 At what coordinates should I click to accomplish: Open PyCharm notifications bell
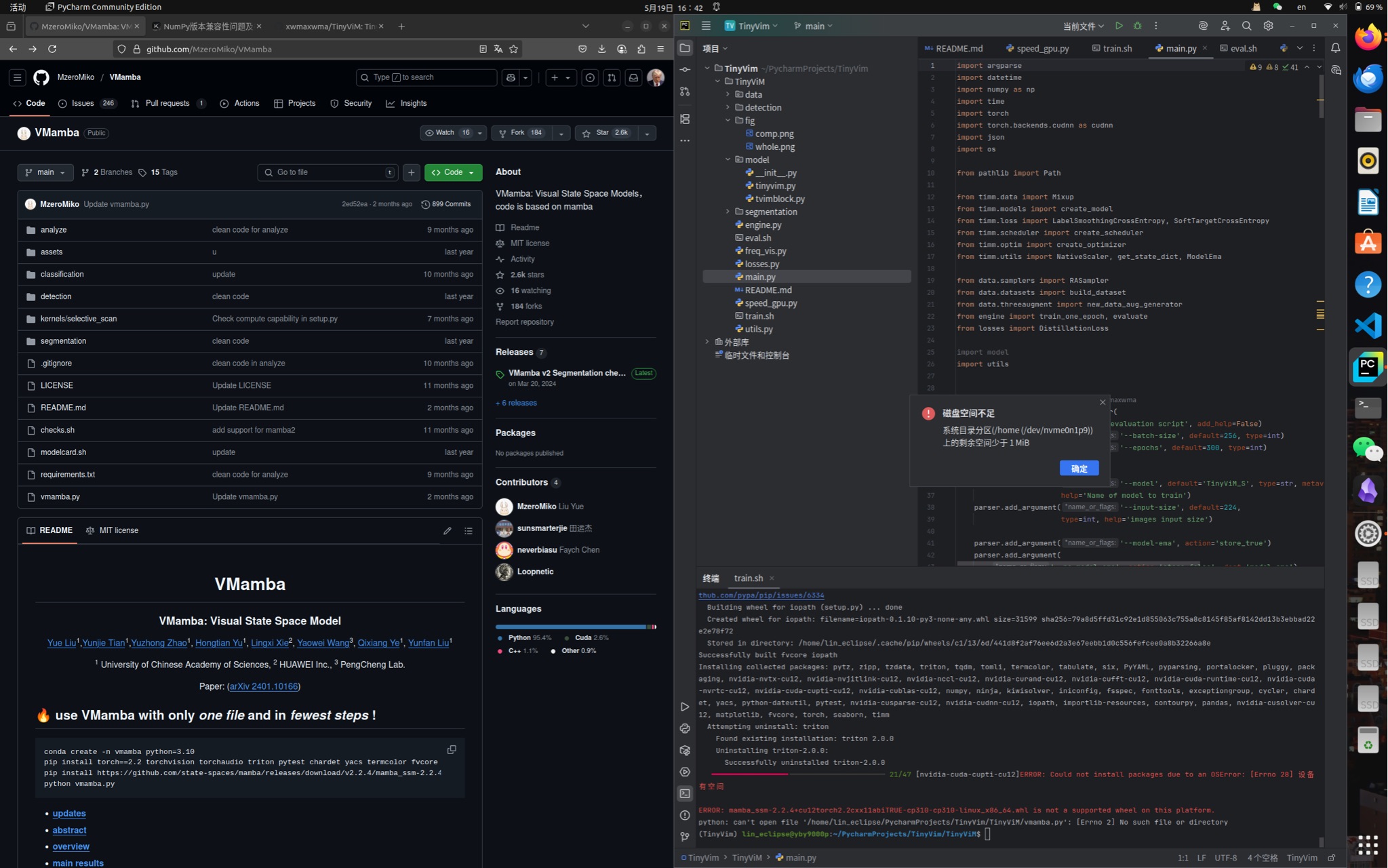pos(1335,48)
